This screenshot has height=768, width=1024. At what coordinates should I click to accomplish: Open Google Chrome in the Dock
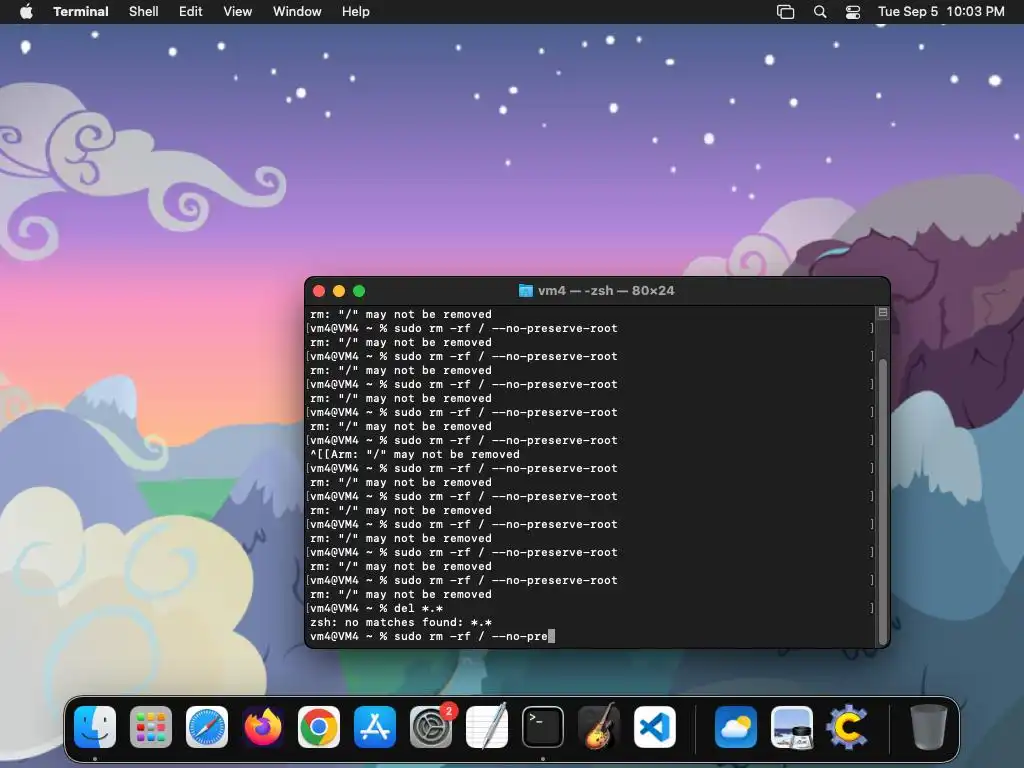point(319,727)
